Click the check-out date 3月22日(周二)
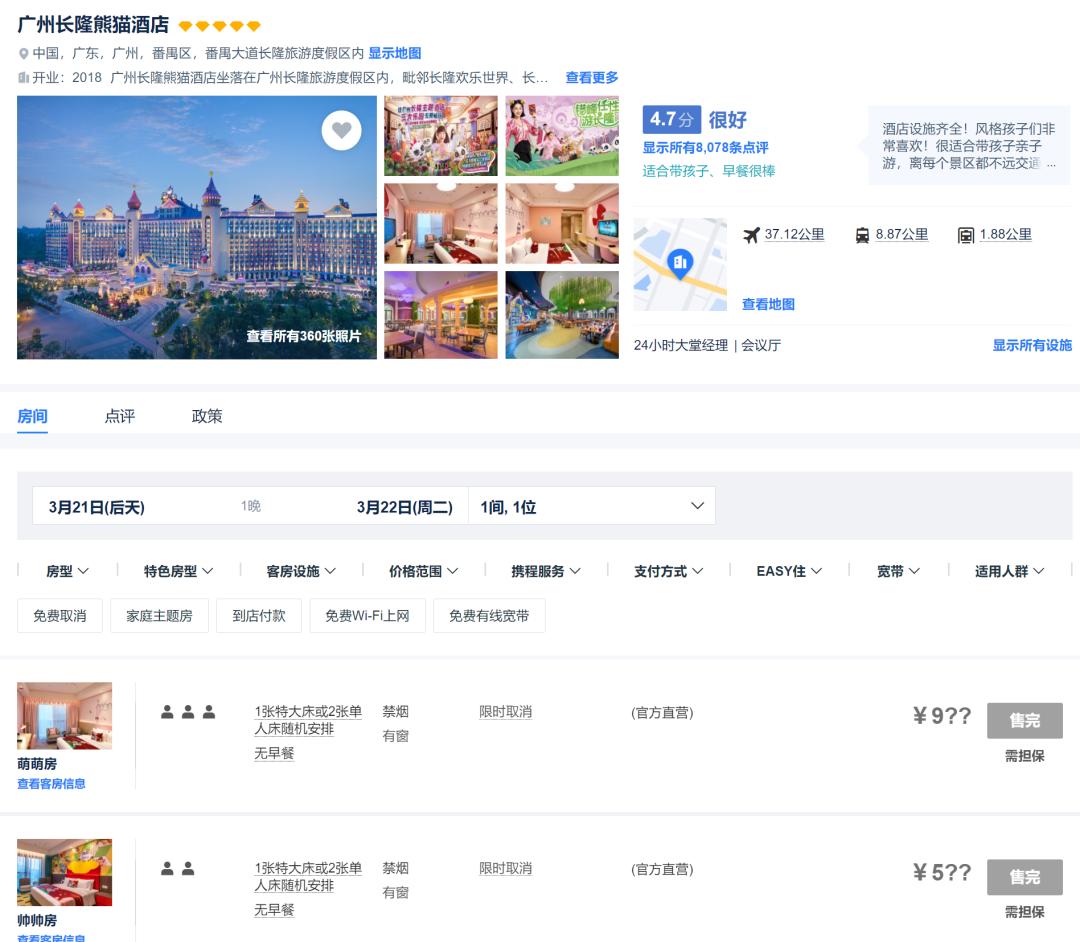 (404, 507)
